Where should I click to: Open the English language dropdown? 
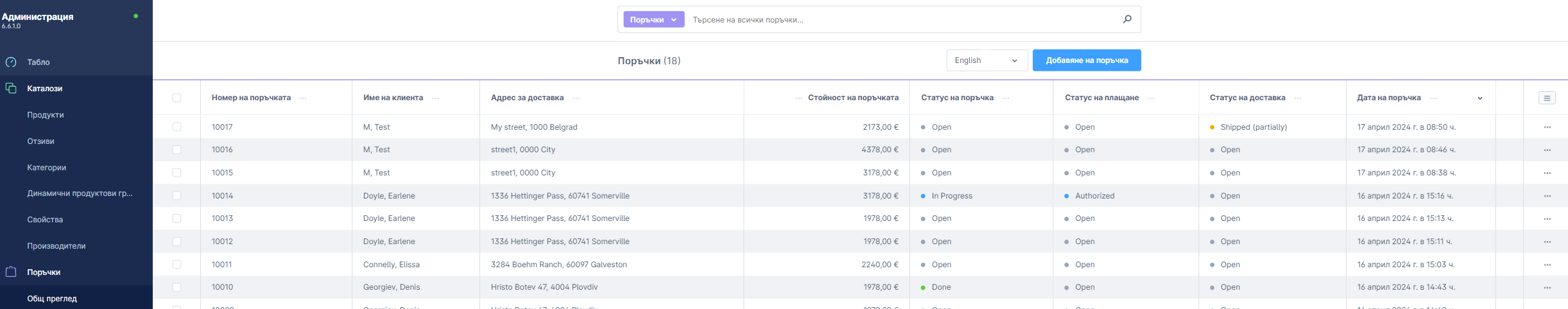[986, 60]
